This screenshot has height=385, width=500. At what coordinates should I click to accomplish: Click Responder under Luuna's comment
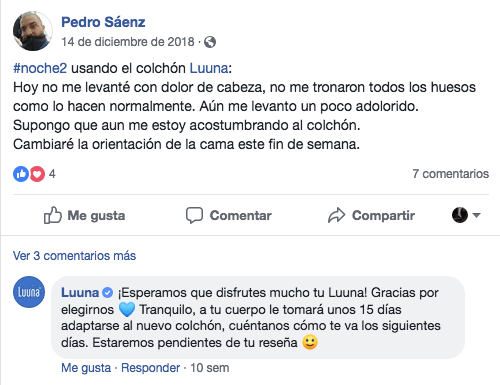(150, 368)
